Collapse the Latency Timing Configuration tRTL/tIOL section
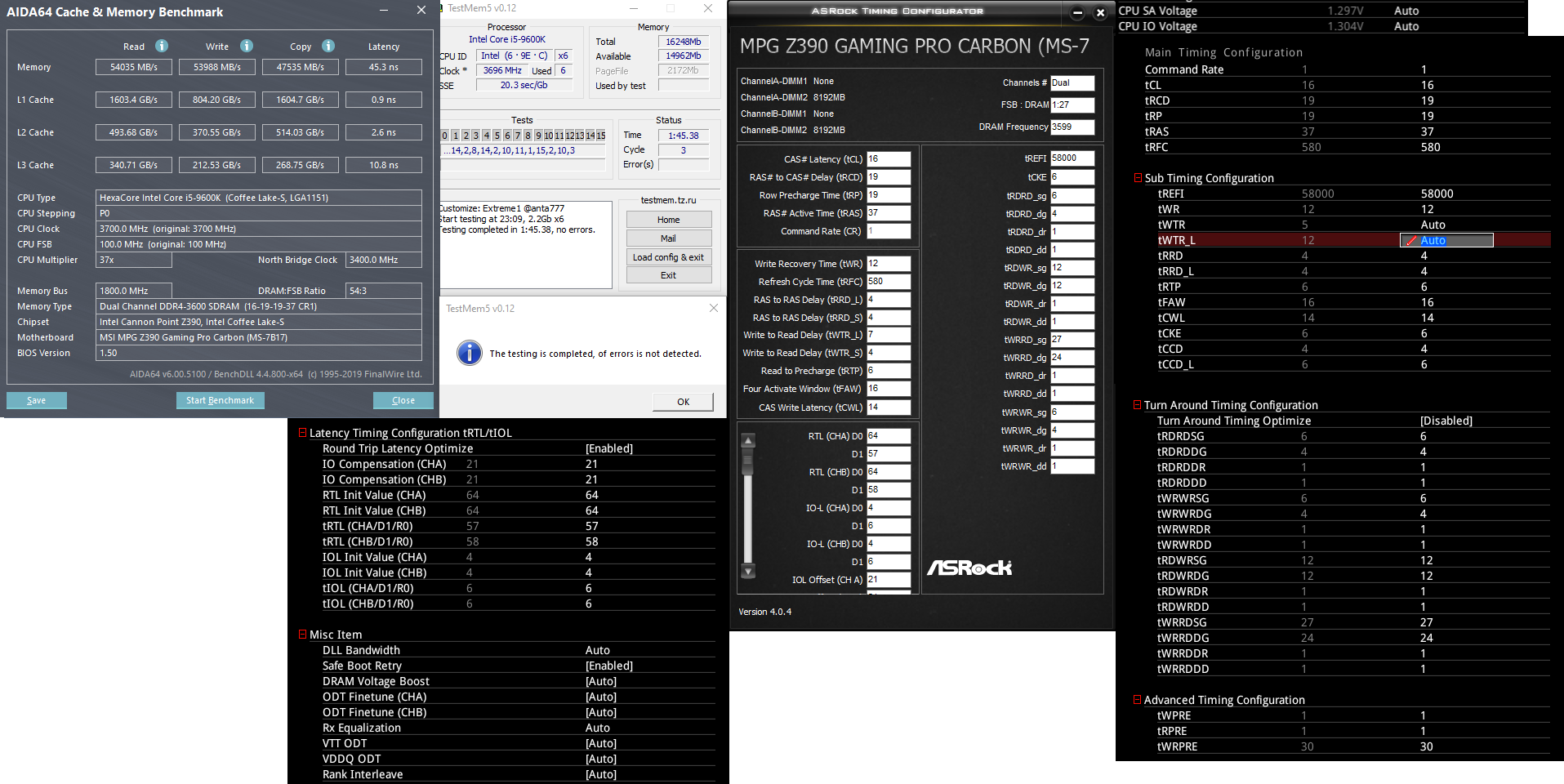 click(303, 433)
